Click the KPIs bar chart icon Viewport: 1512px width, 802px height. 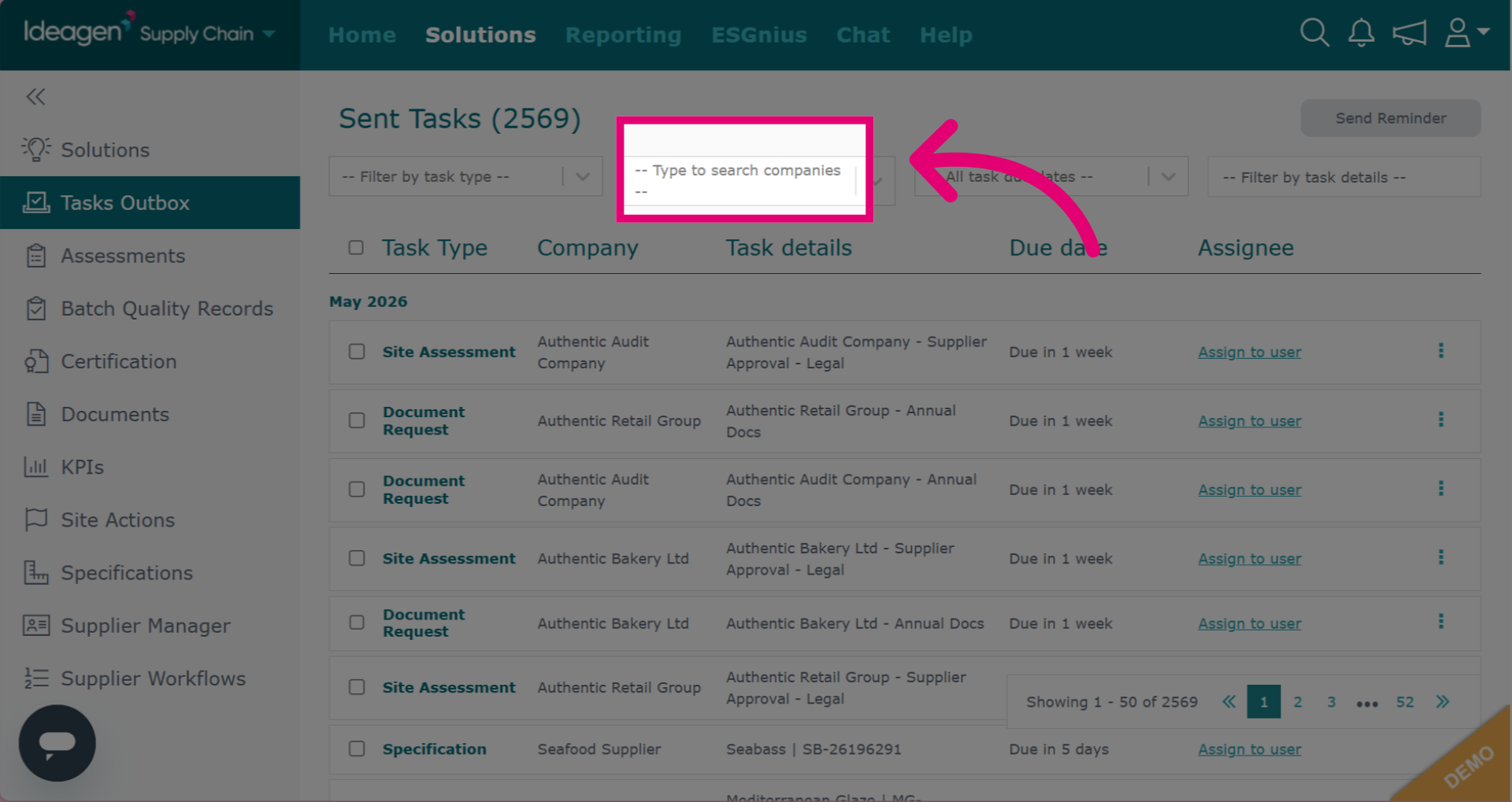click(x=36, y=467)
